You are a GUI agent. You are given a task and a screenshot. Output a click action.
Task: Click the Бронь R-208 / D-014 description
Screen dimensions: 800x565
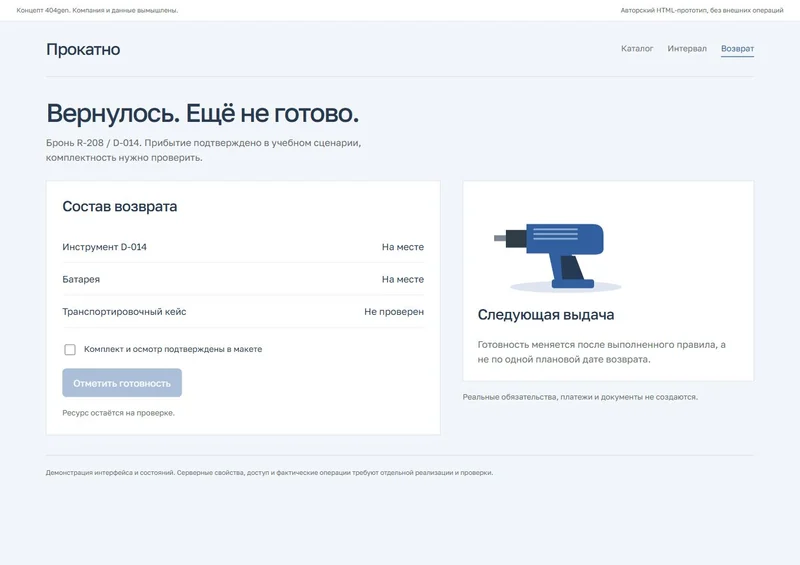(204, 150)
